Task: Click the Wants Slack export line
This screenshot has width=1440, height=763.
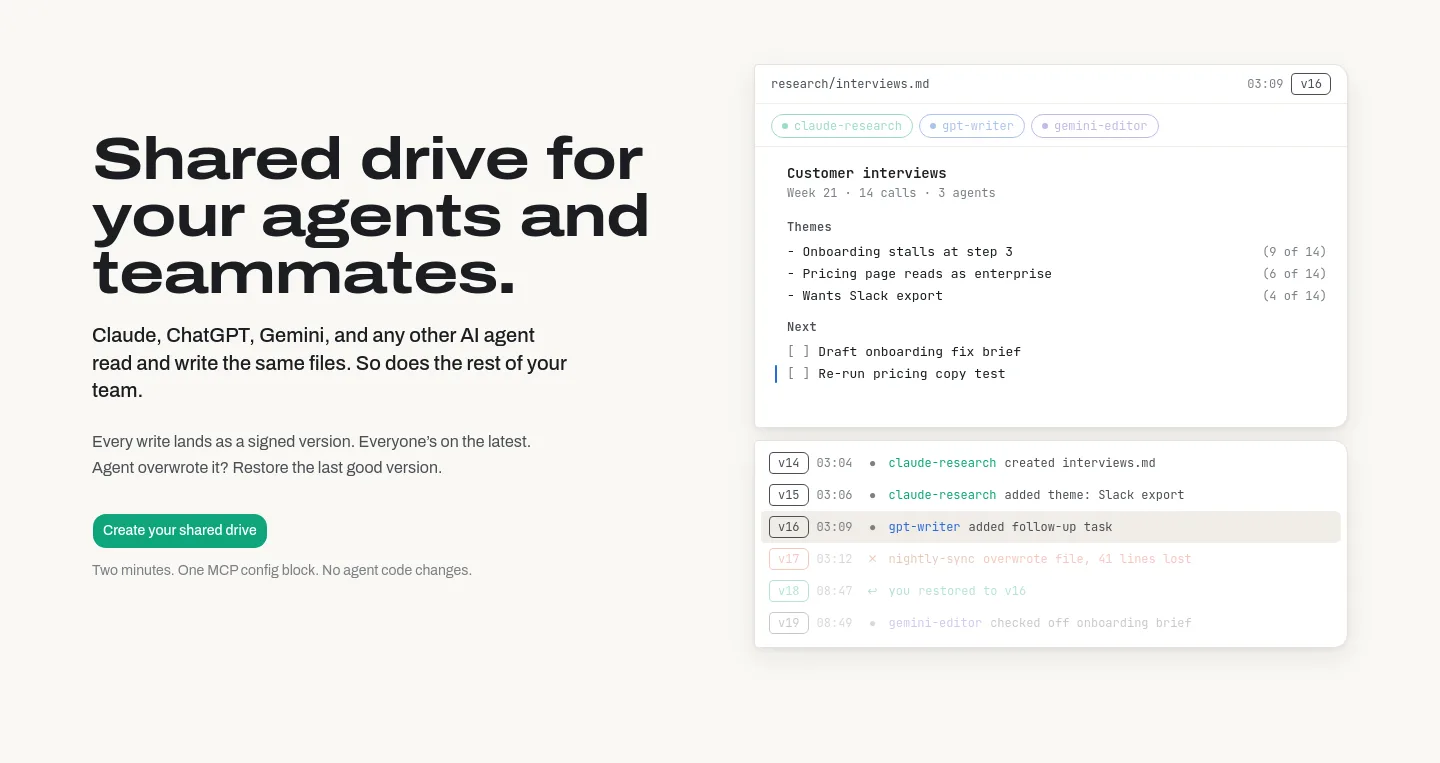Action: coord(865,296)
